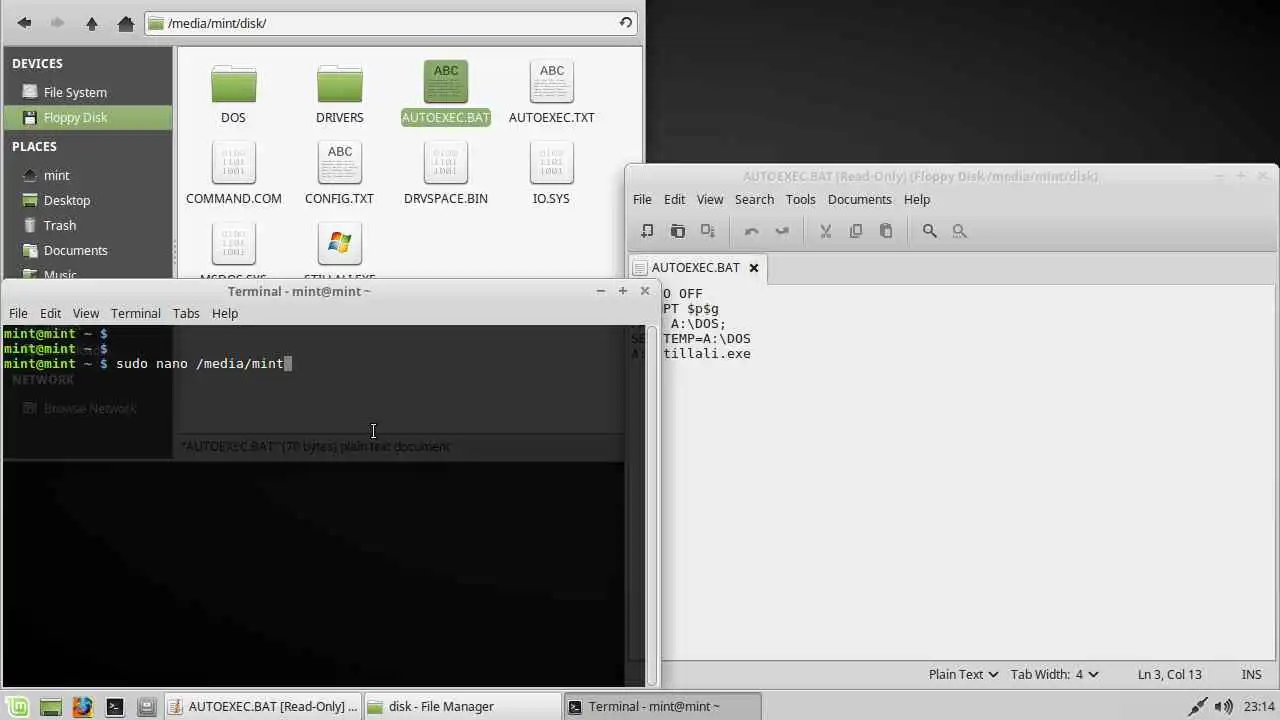The image size is (1280, 720).
Task: Open Terminal's Terminal menu
Action: [136, 313]
